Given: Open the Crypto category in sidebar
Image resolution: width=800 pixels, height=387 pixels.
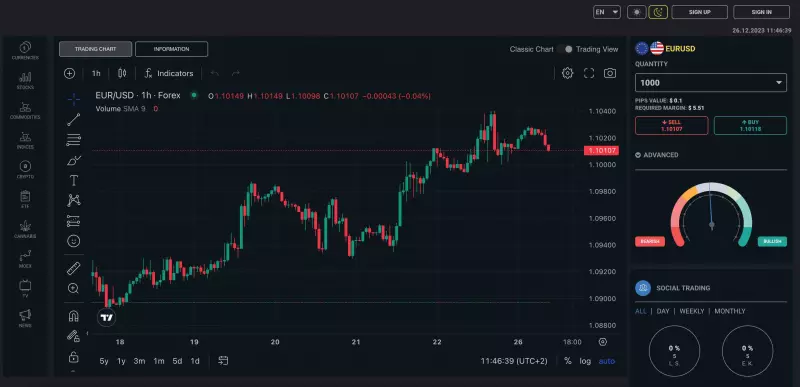Looking at the screenshot, I should 25,170.
